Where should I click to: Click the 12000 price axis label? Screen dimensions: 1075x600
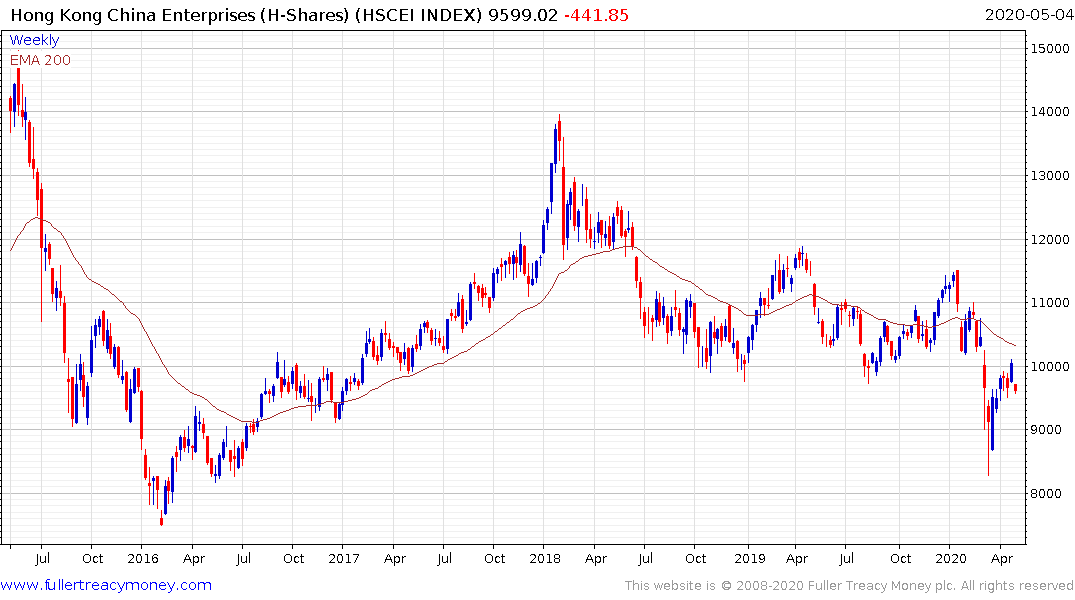click(1049, 239)
